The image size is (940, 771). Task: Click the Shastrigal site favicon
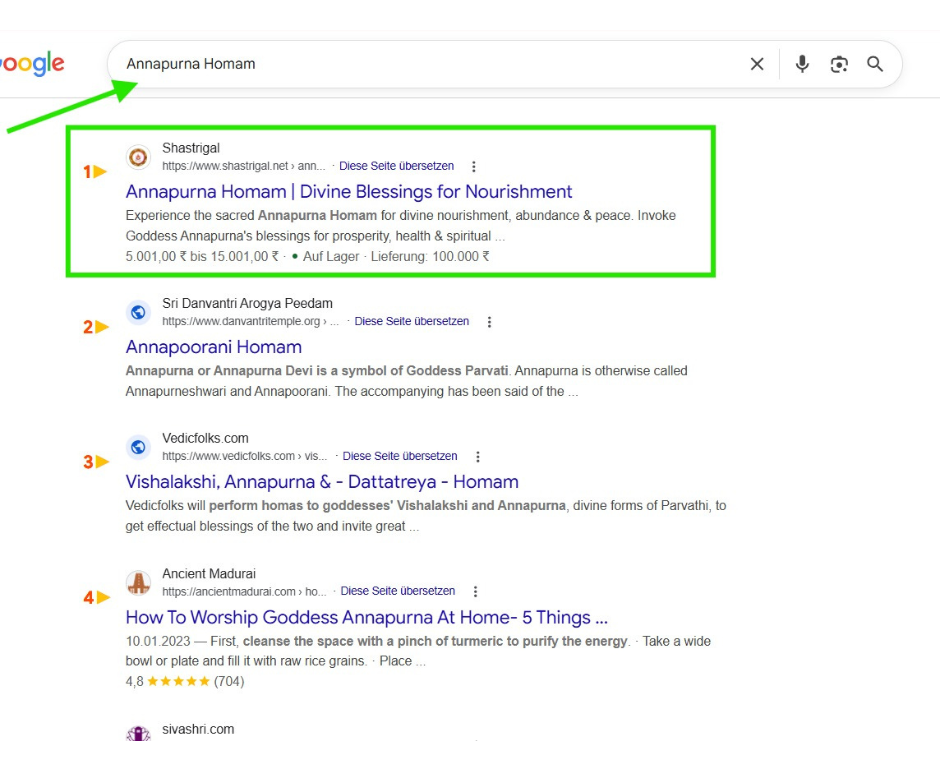tap(138, 157)
